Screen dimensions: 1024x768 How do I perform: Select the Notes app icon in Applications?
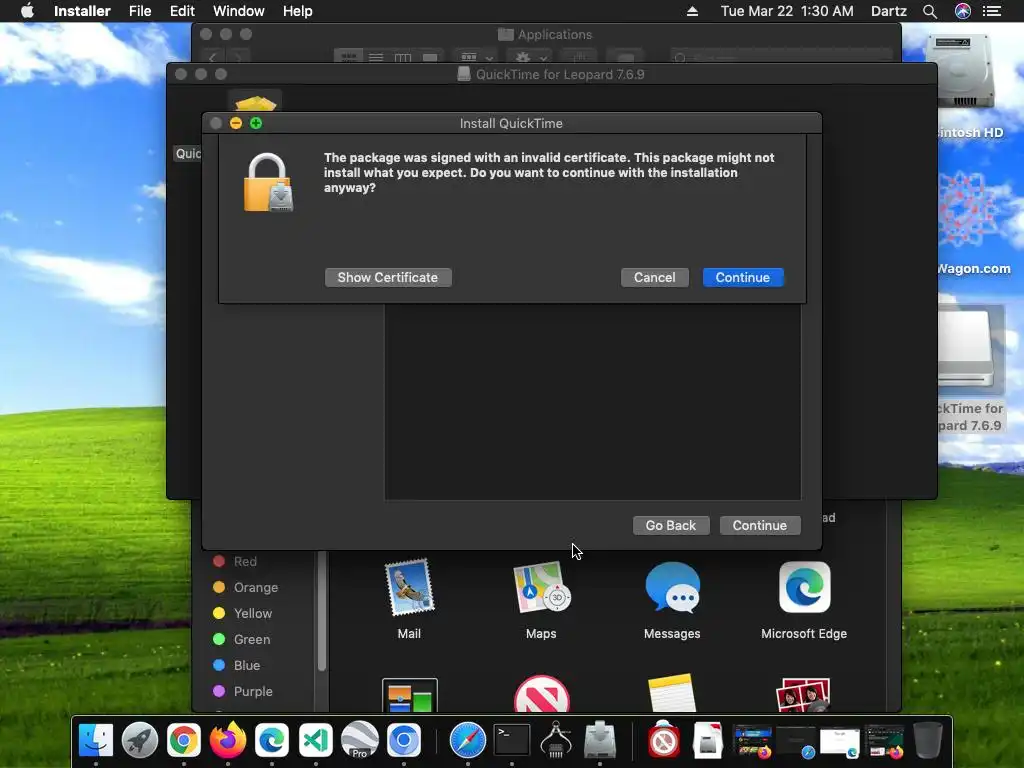[x=672, y=693]
